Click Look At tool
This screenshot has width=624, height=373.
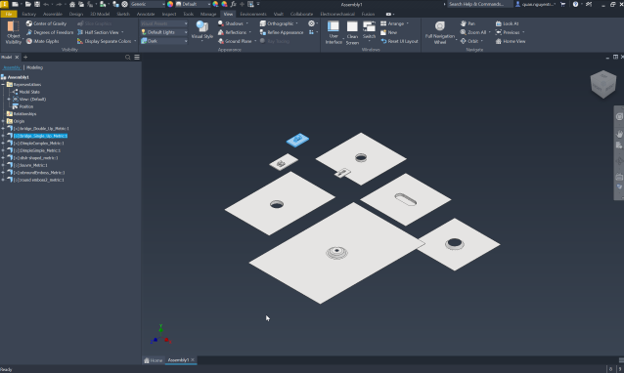click(x=507, y=23)
